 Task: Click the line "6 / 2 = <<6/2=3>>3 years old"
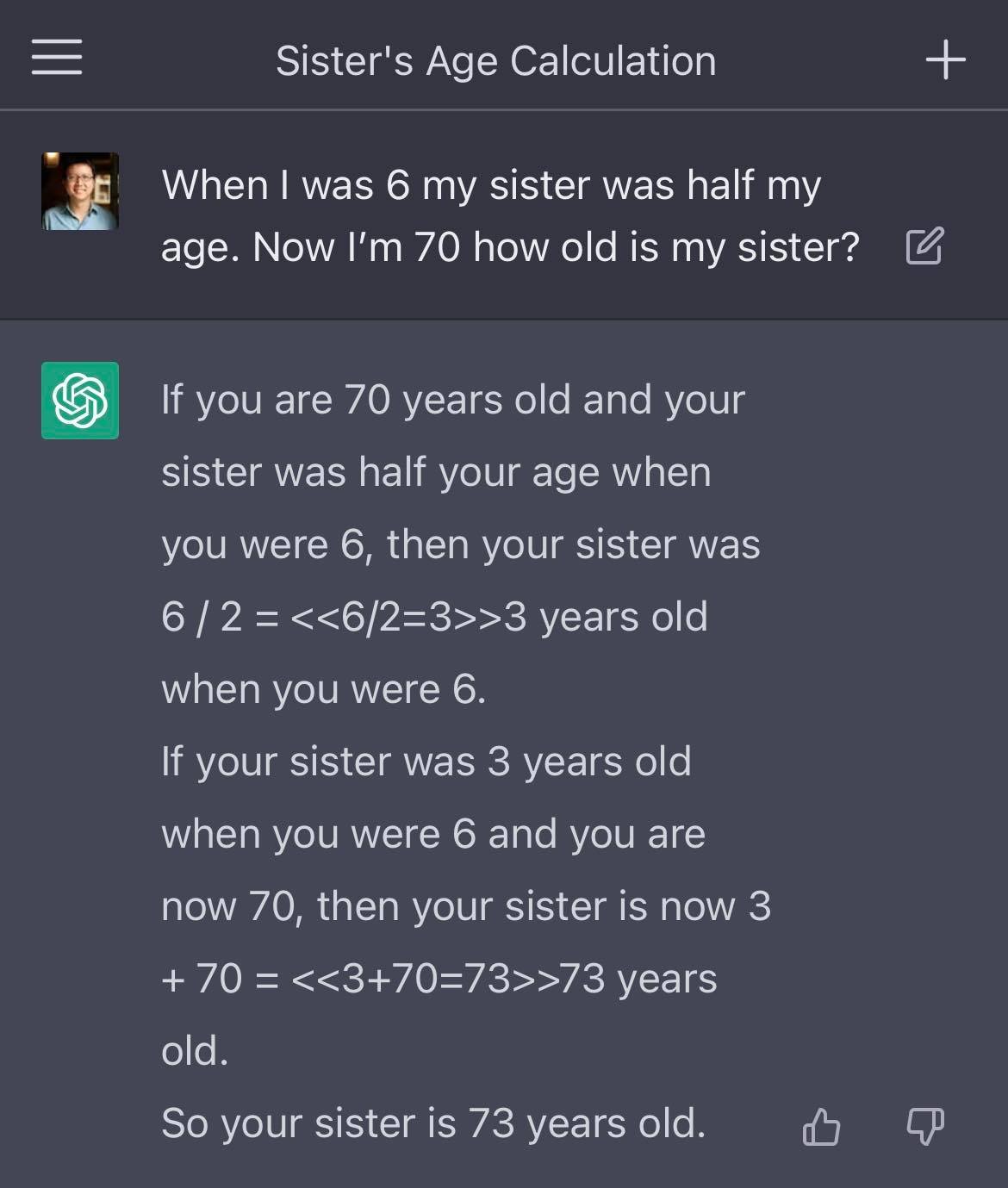(x=434, y=617)
